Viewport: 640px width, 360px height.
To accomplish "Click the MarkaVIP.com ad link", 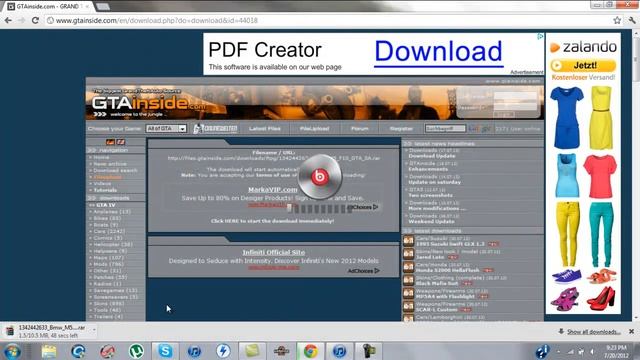I will [273, 190].
